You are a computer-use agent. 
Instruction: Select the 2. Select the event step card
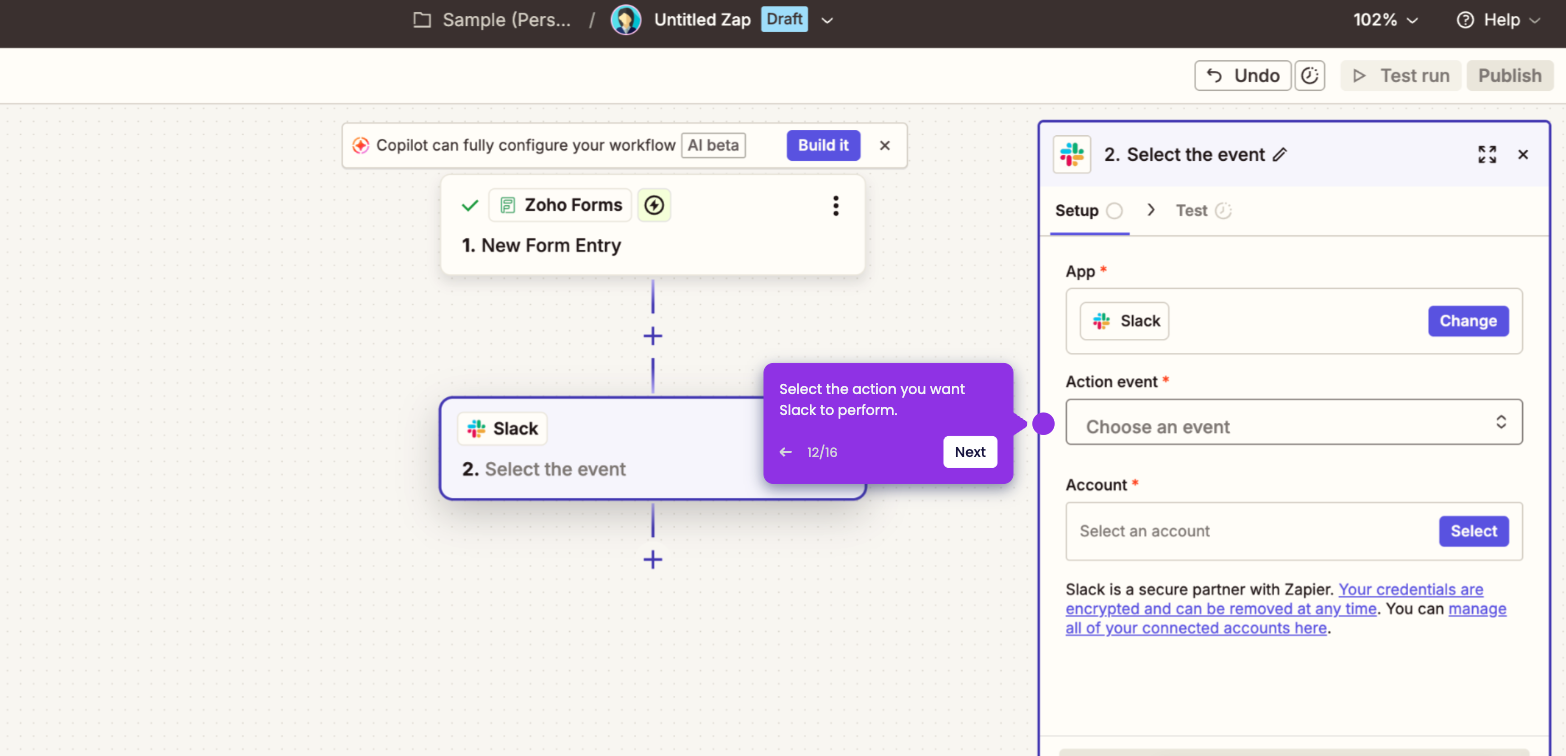click(653, 449)
